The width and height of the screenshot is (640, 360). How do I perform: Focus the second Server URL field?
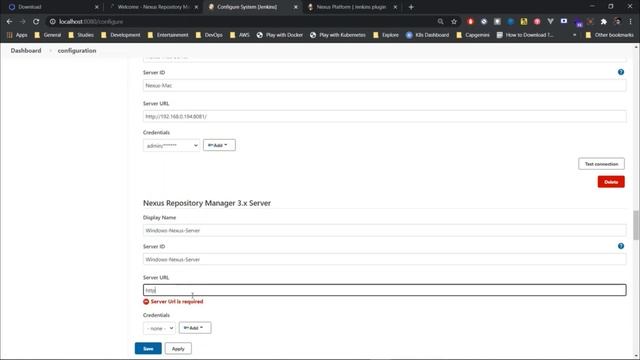384,290
